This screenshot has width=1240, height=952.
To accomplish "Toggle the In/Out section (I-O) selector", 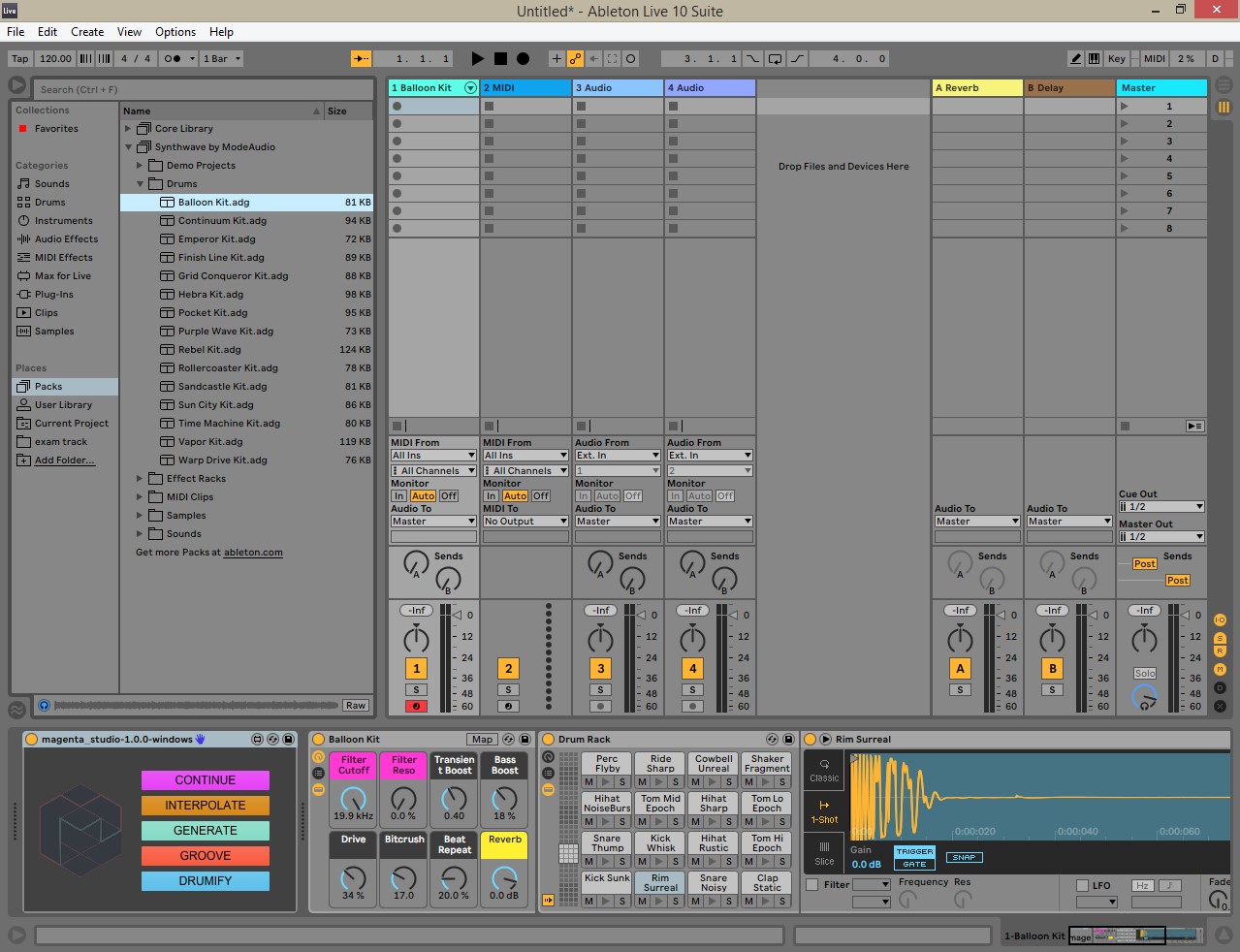I will click(x=1221, y=619).
